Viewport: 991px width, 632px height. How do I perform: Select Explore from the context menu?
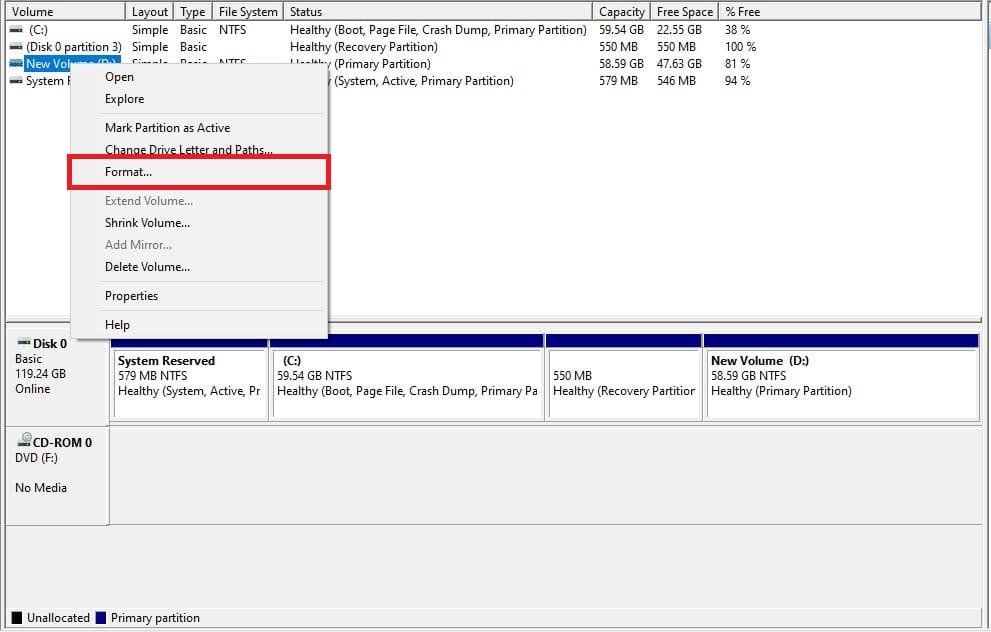click(x=124, y=99)
